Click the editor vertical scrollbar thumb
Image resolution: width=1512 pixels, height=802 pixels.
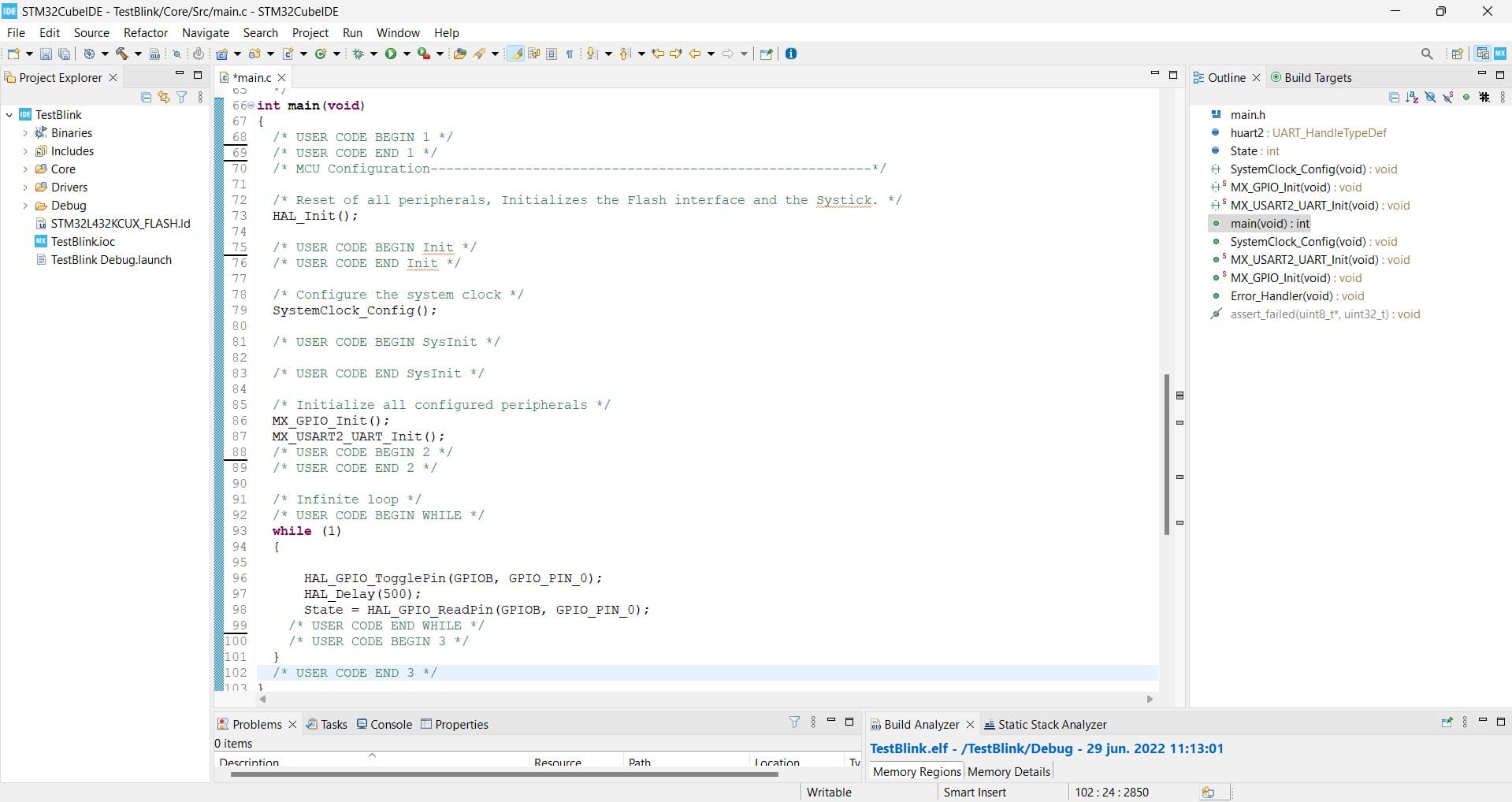(1166, 455)
